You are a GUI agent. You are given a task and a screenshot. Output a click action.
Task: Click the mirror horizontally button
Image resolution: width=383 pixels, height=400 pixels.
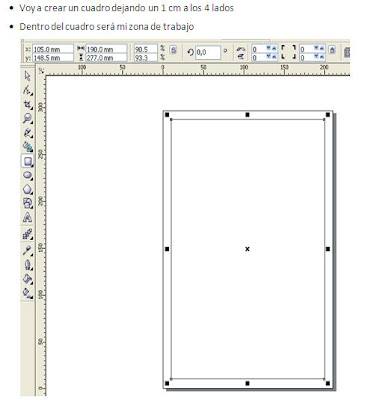click(241, 49)
